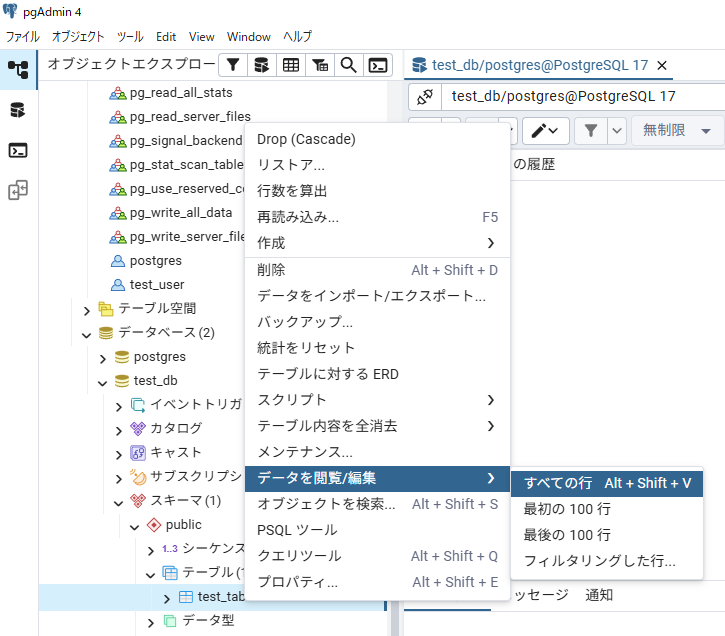Expand the test table row chevron
The height and width of the screenshot is (636, 725).
point(166,599)
